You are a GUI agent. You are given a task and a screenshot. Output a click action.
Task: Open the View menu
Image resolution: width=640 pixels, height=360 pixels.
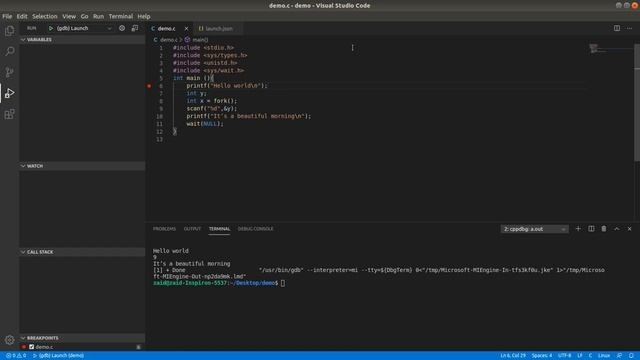click(69, 16)
